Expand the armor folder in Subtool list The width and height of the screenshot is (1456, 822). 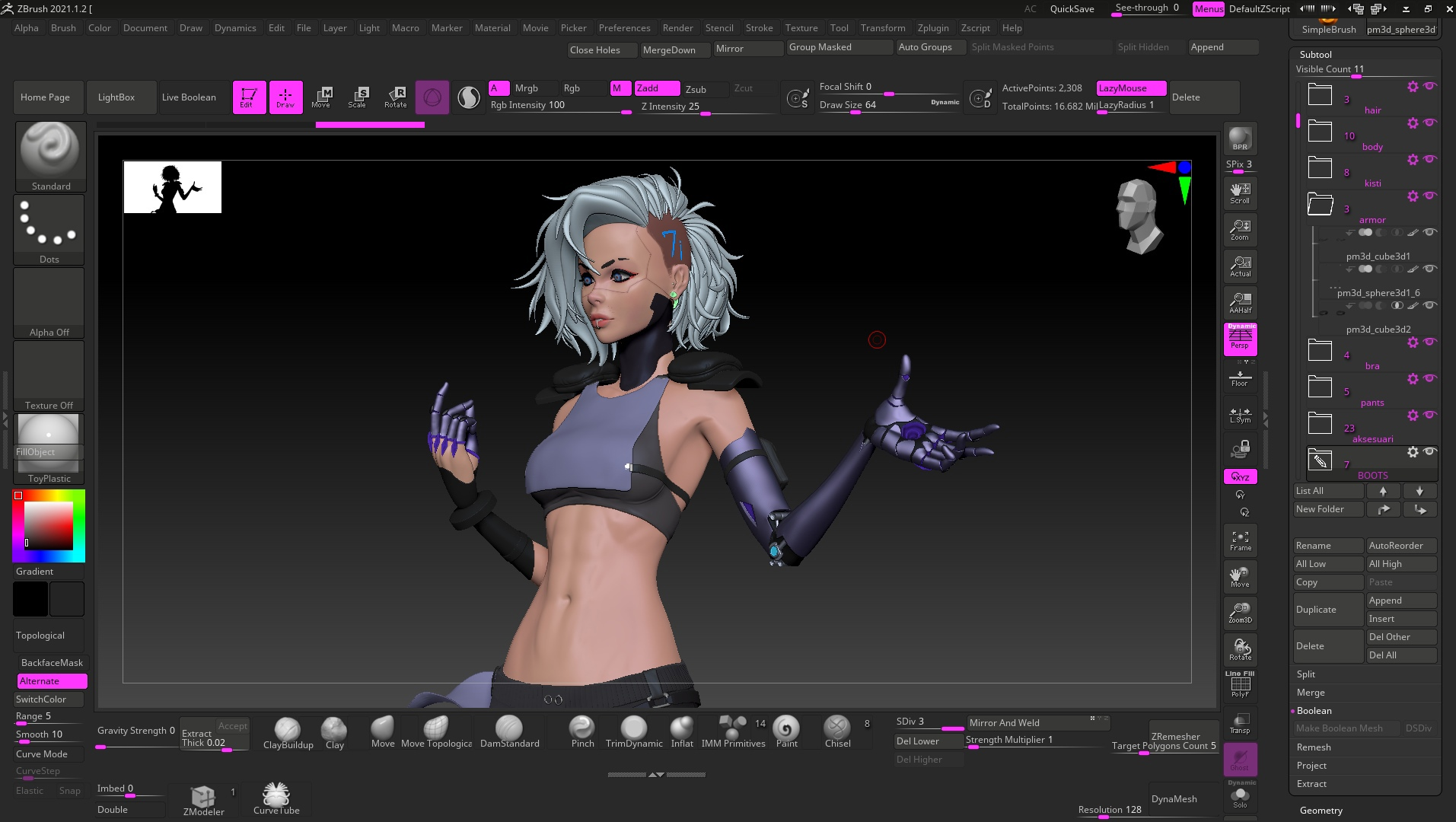point(1321,204)
